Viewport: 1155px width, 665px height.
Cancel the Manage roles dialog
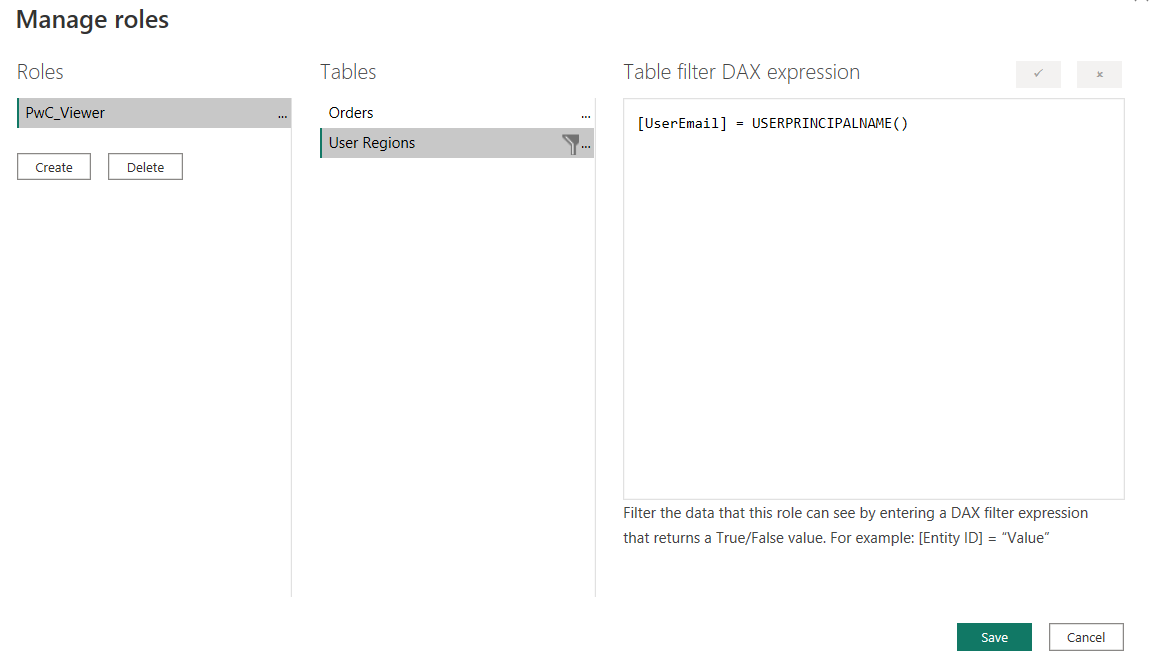coord(1086,637)
